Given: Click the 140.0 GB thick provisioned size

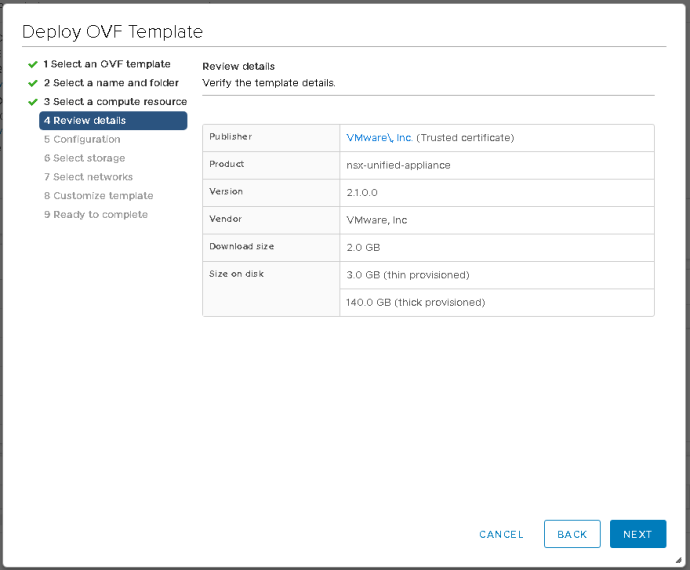Looking at the screenshot, I should click(415, 302).
